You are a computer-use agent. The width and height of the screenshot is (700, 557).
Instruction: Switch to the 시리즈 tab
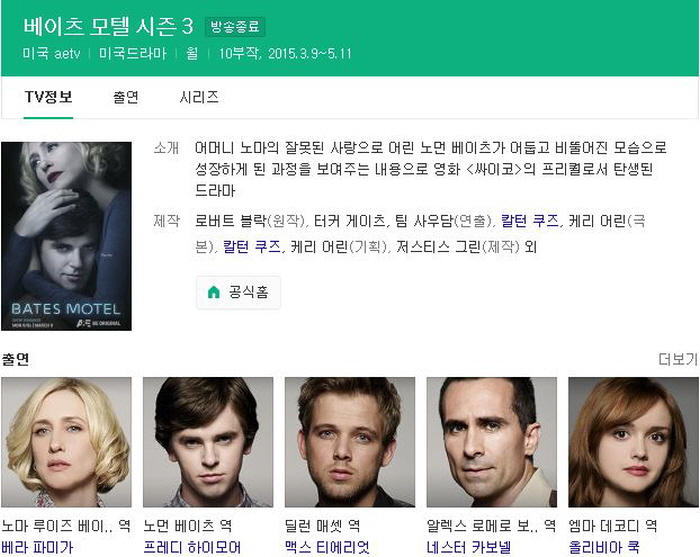pos(199,97)
